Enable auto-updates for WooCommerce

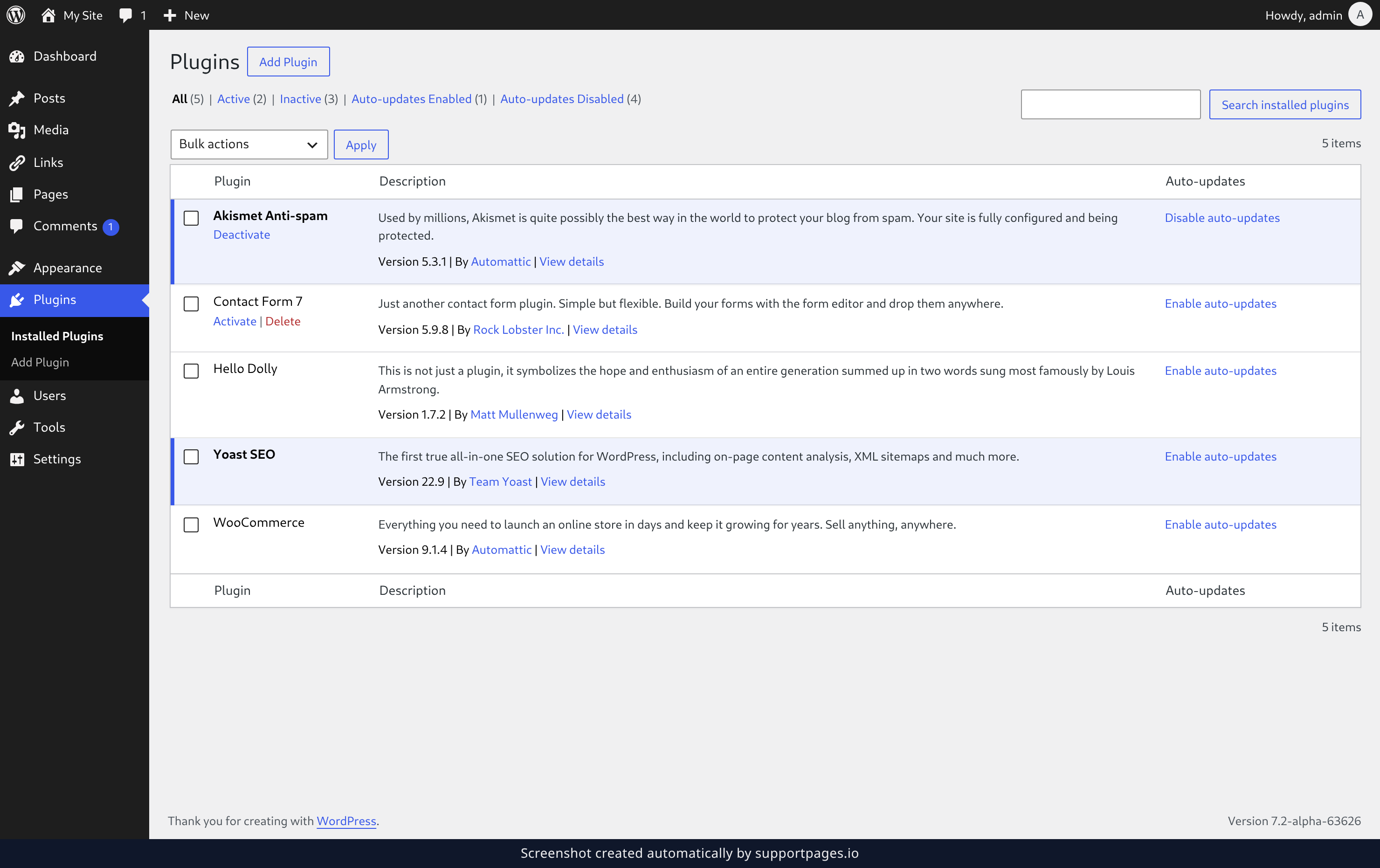[x=1221, y=524]
